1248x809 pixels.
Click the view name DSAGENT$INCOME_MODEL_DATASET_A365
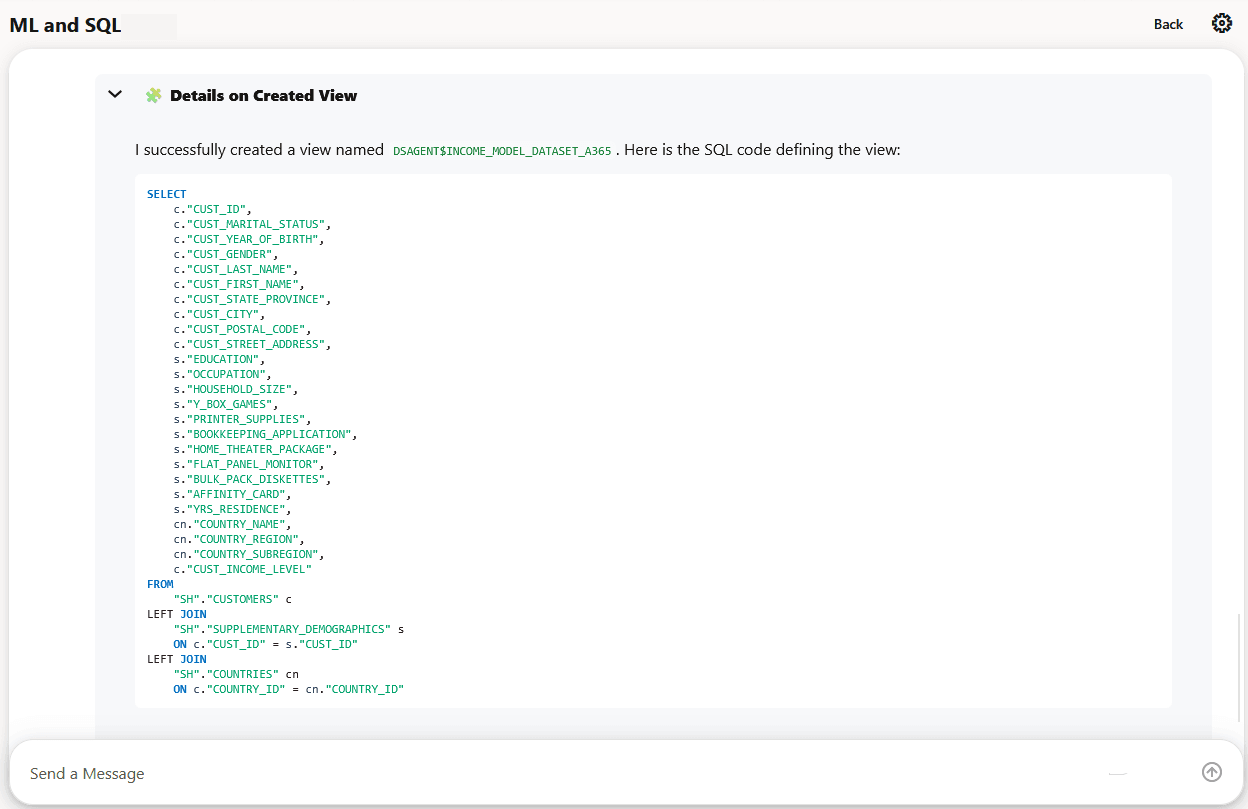(502, 151)
